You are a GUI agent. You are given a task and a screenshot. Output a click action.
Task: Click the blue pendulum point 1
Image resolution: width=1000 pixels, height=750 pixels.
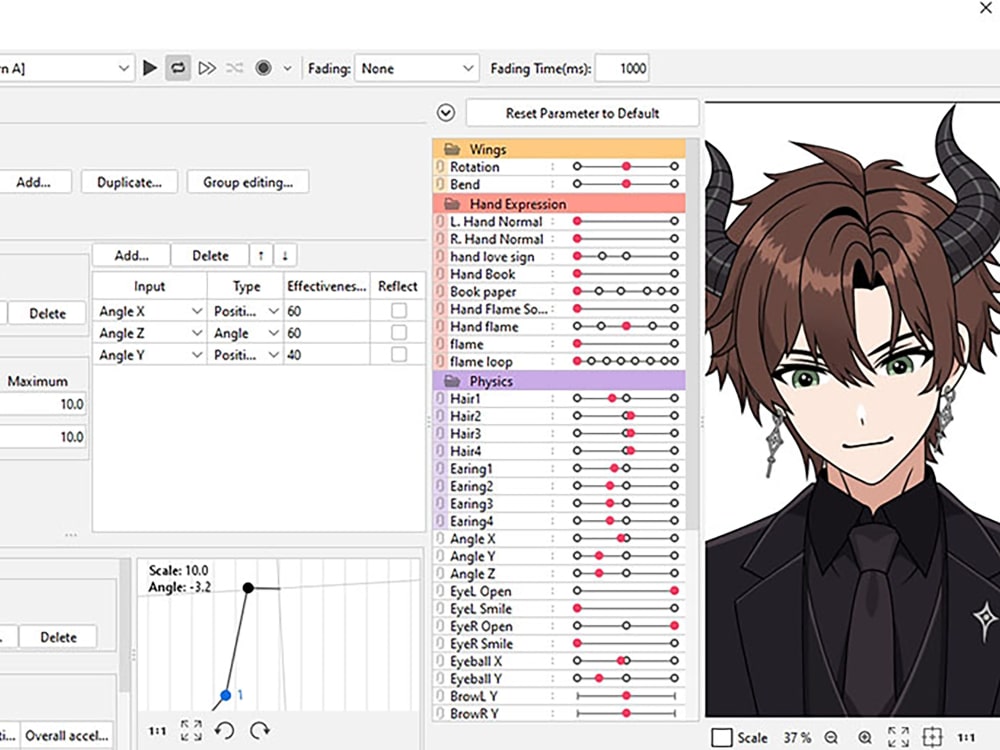(226, 695)
